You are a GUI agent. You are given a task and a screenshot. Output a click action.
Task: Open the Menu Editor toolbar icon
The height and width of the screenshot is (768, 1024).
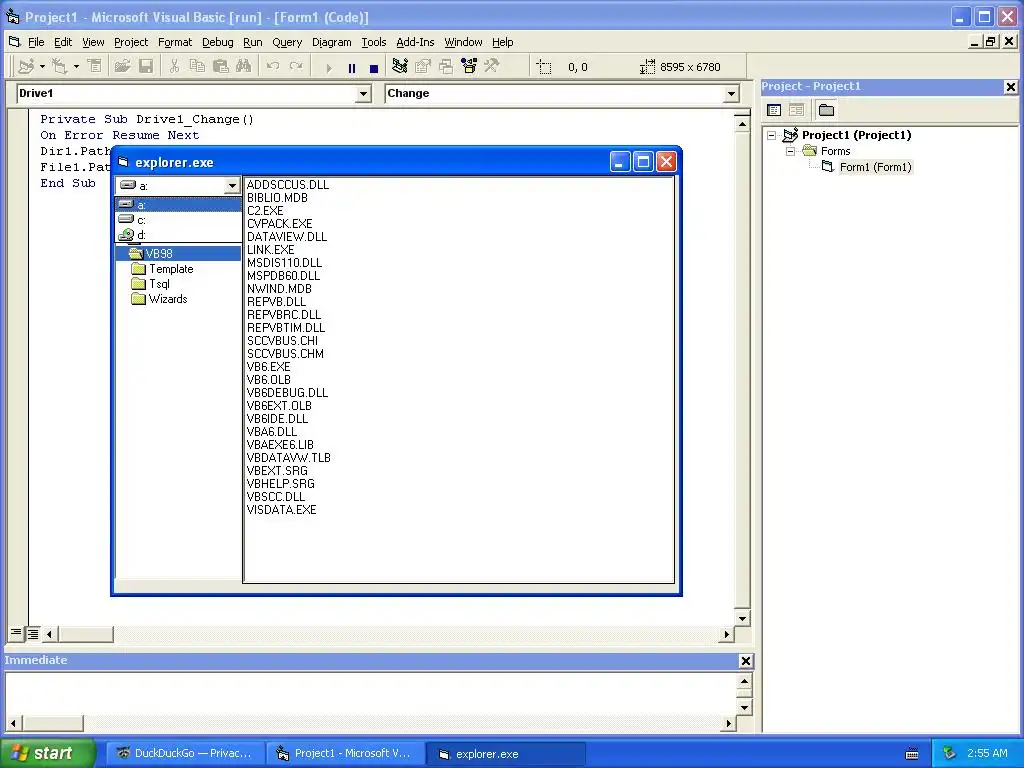point(95,67)
